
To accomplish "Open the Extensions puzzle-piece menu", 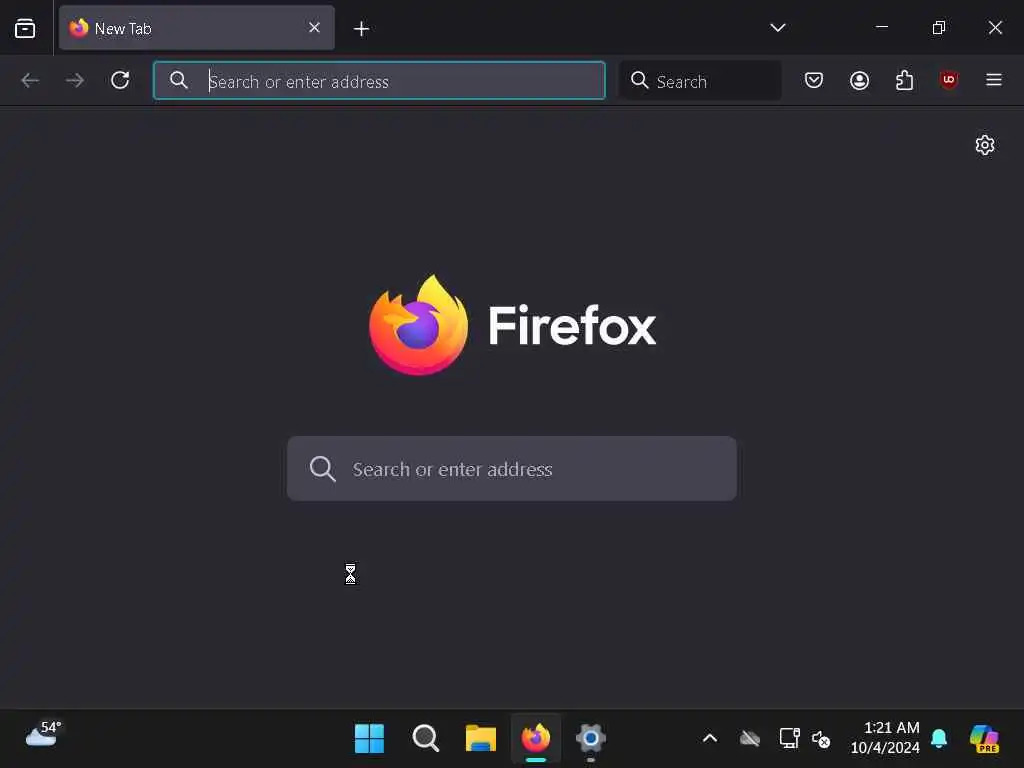I will 904,80.
